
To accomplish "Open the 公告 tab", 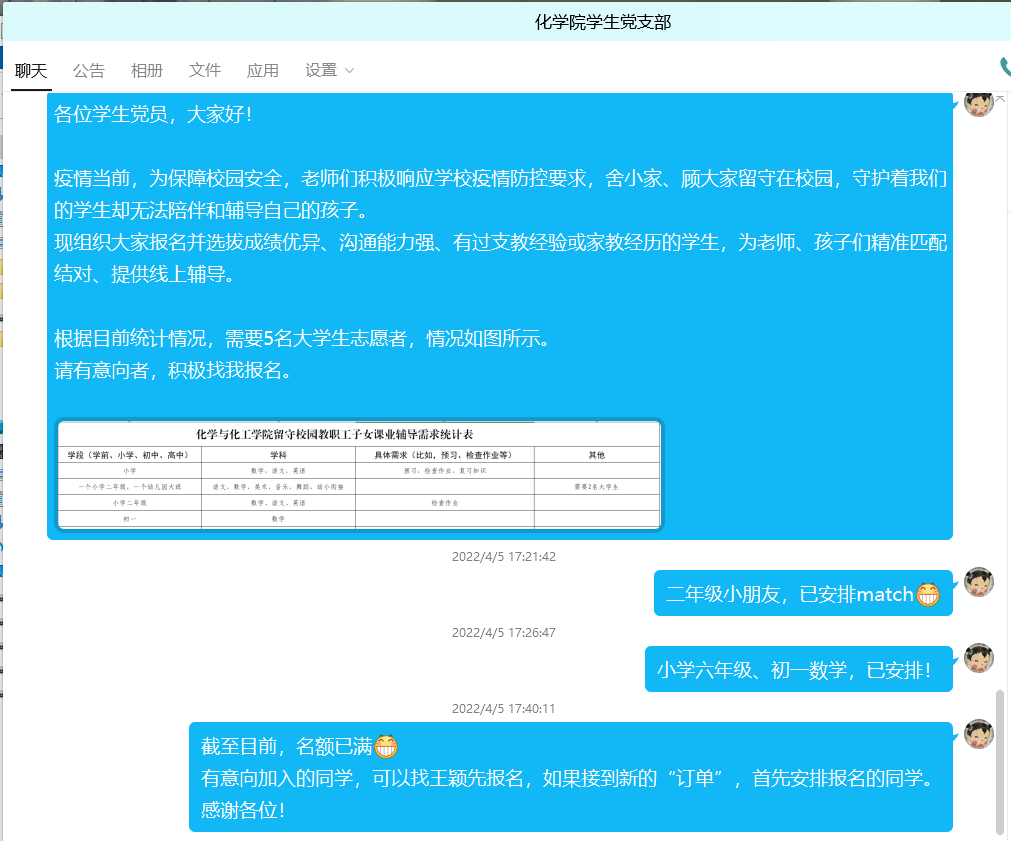I will [89, 70].
